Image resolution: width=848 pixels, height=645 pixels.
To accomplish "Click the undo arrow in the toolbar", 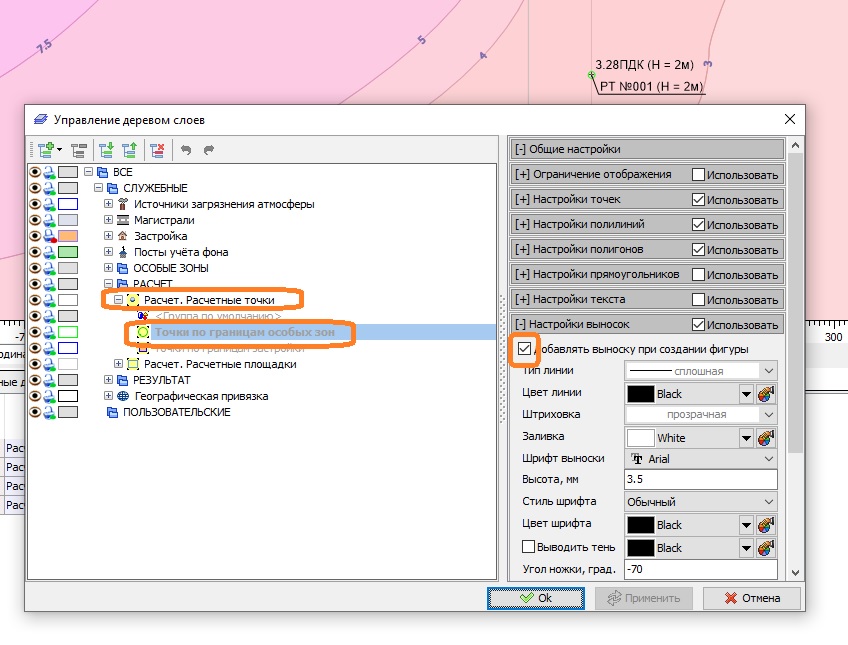I will (x=186, y=150).
